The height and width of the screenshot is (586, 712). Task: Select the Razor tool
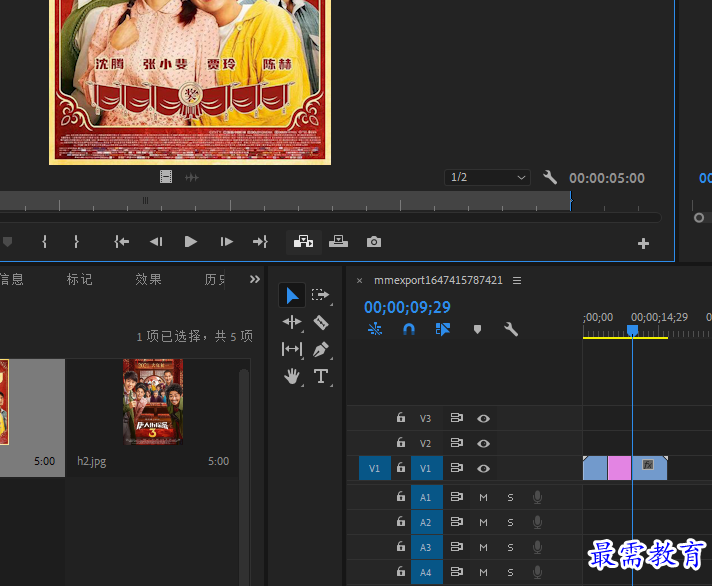(x=321, y=323)
